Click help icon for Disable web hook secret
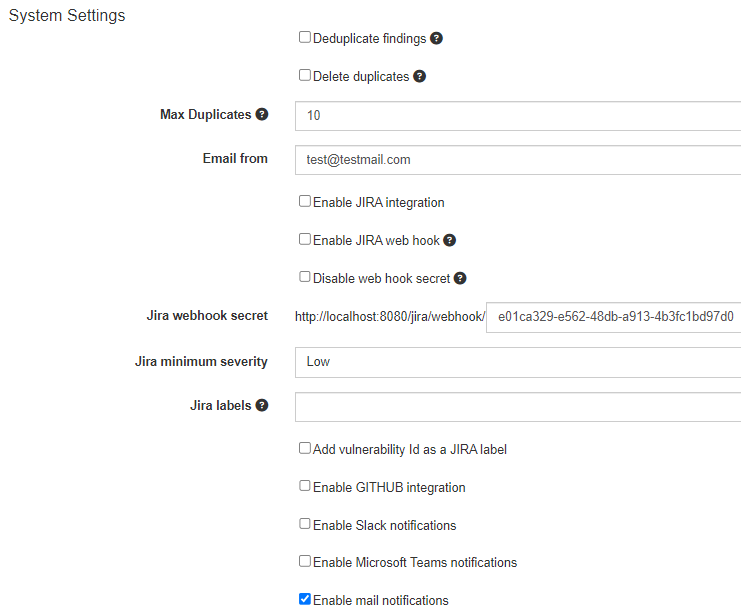The image size is (741, 613). coord(460,279)
